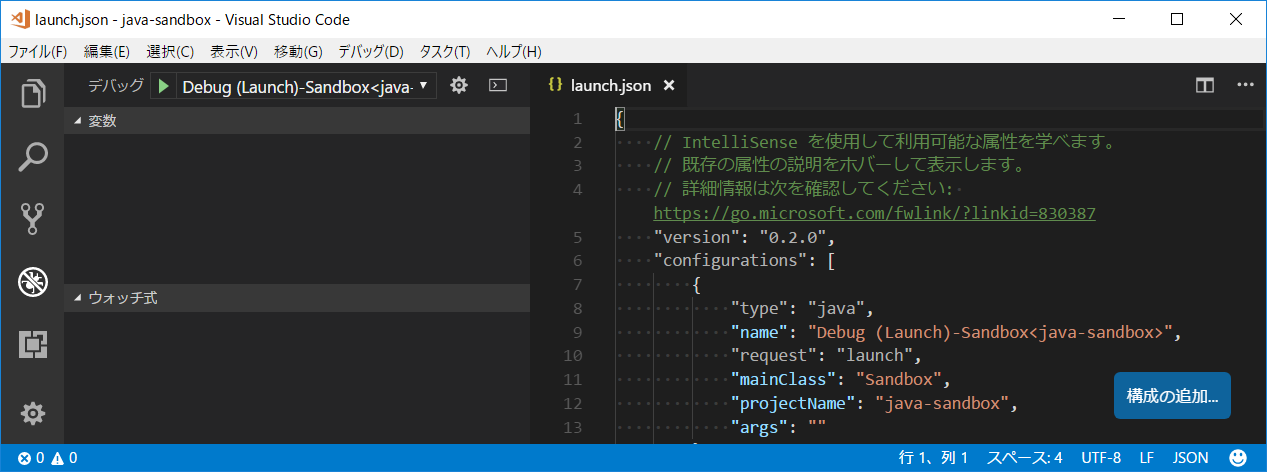Click the Visual Studio Code window logo
Viewport: 1267px width, 472px height.
18,19
